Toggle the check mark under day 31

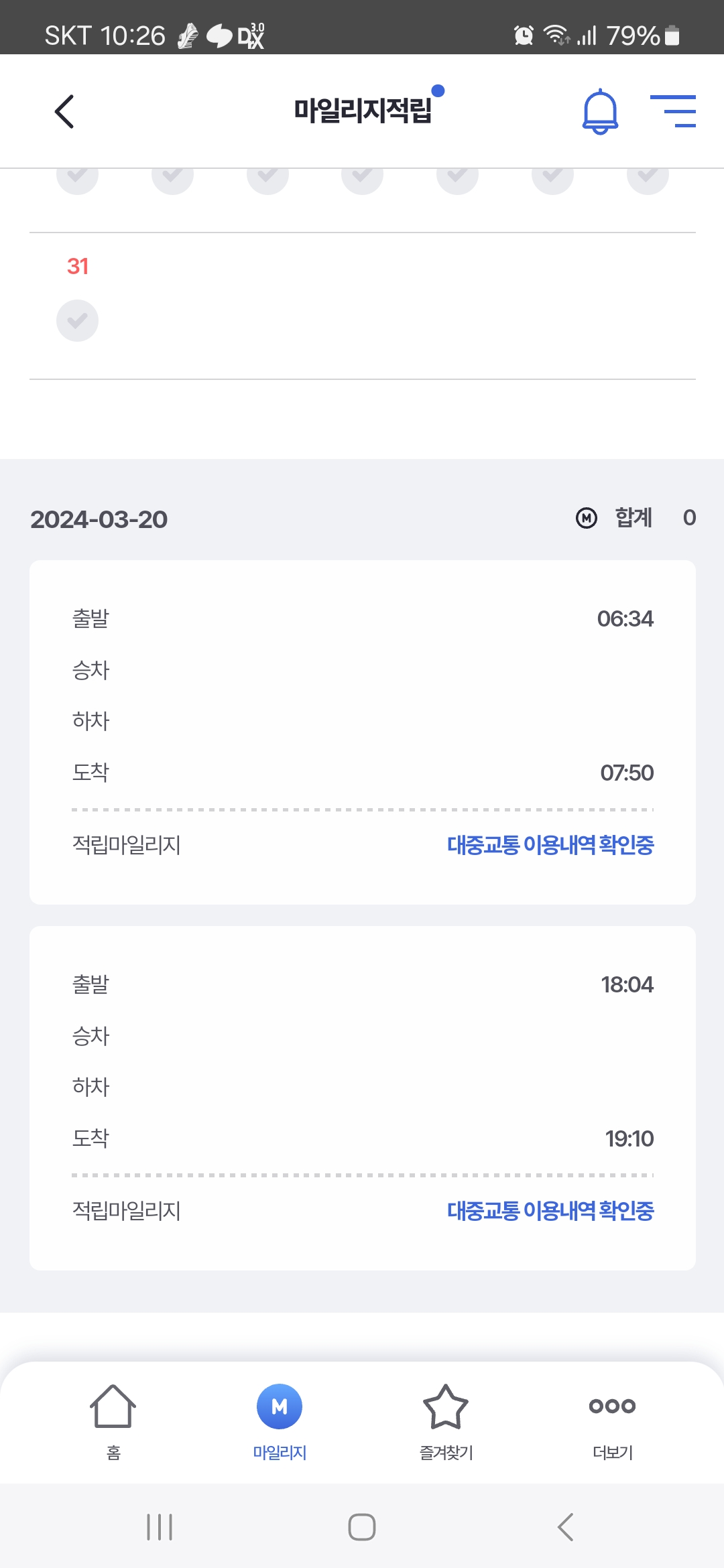pos(77,320)
